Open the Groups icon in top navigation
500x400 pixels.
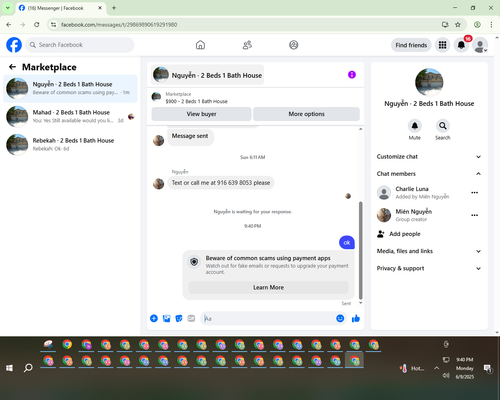[294, 45]
